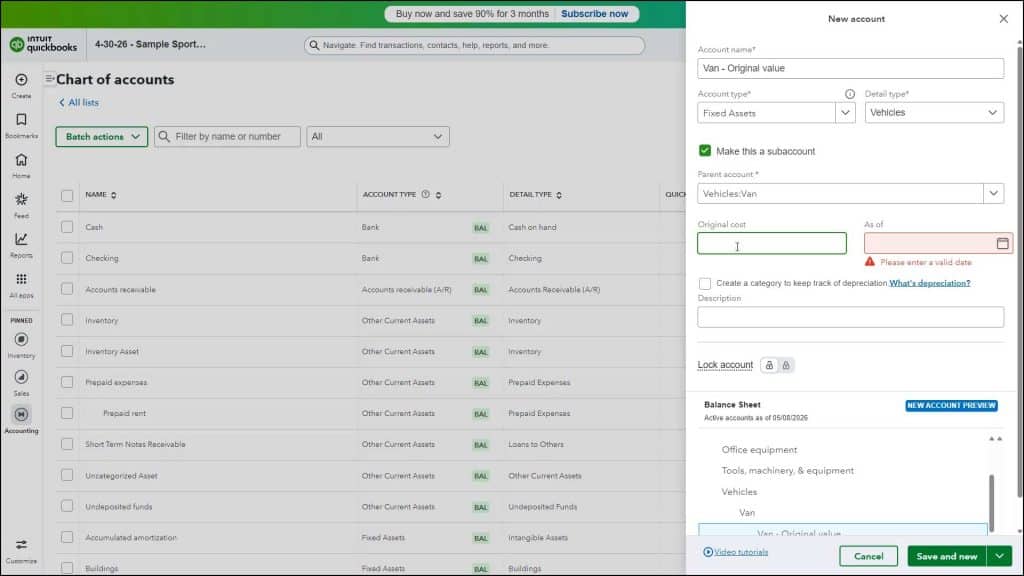Collapse the navigation menu icon beside title
The width and height of the screenshot is (1024, 576).
click(x=50, y=79)
